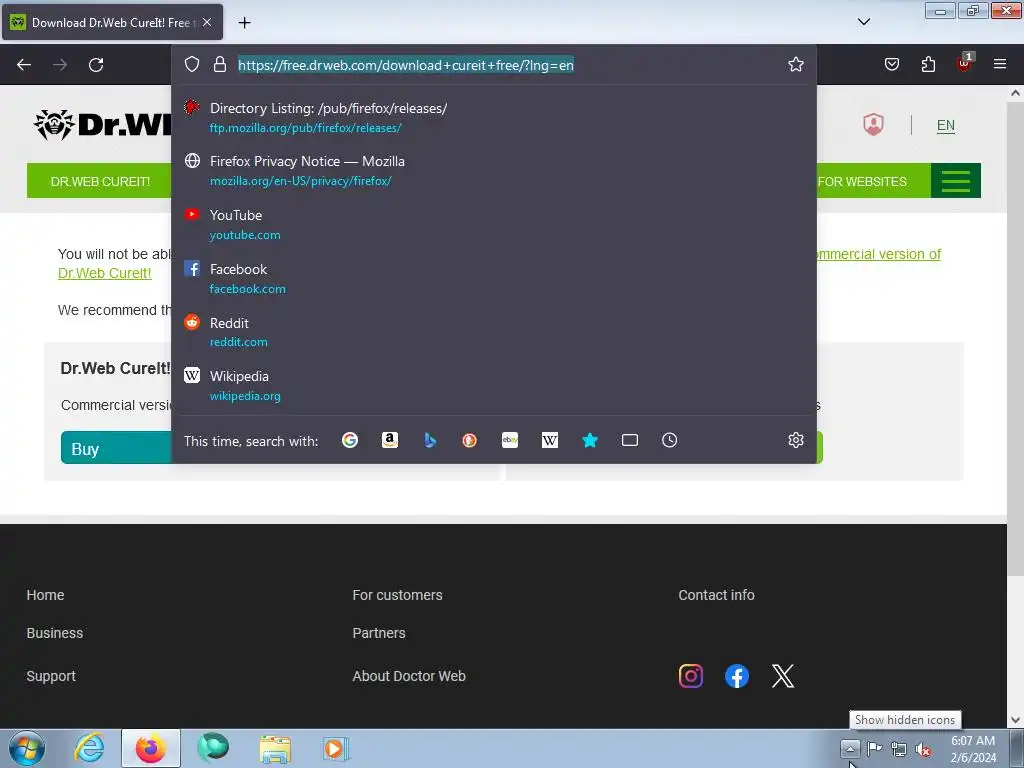Open tracking protection shield icon

click(191, 64)
